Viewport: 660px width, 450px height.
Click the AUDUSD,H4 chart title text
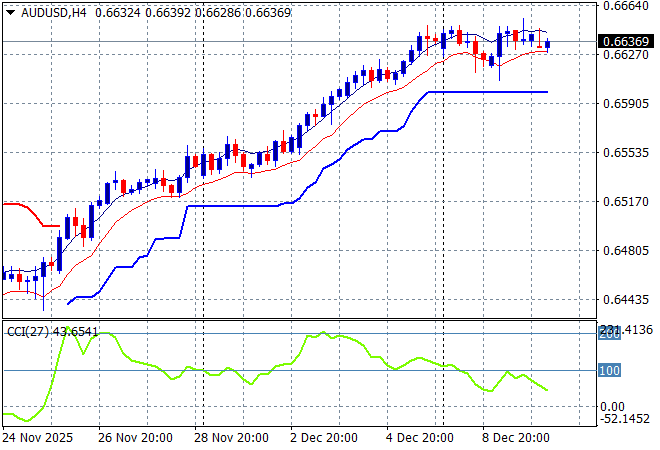click(x=52, y=12)
